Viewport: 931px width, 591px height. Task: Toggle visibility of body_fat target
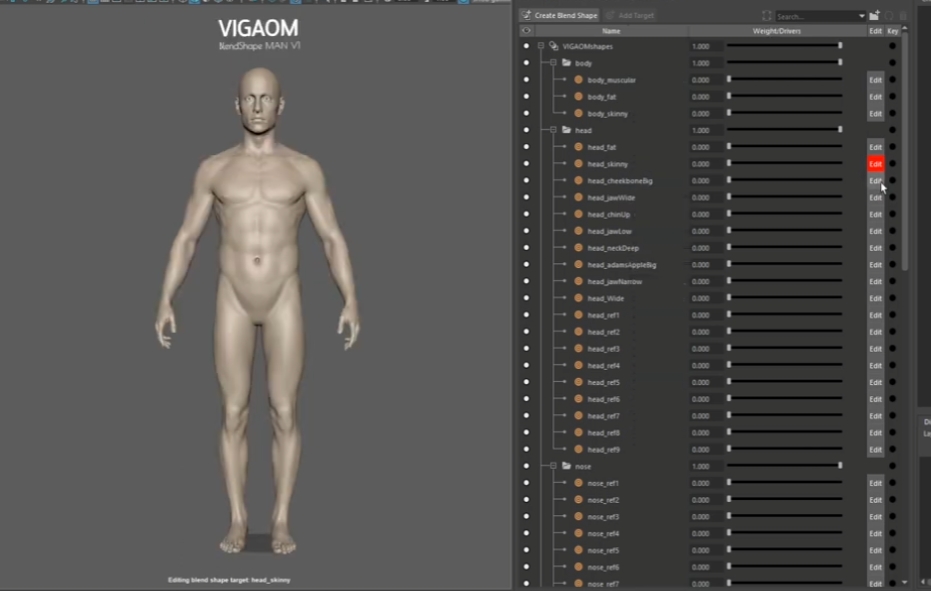(526, 96)
